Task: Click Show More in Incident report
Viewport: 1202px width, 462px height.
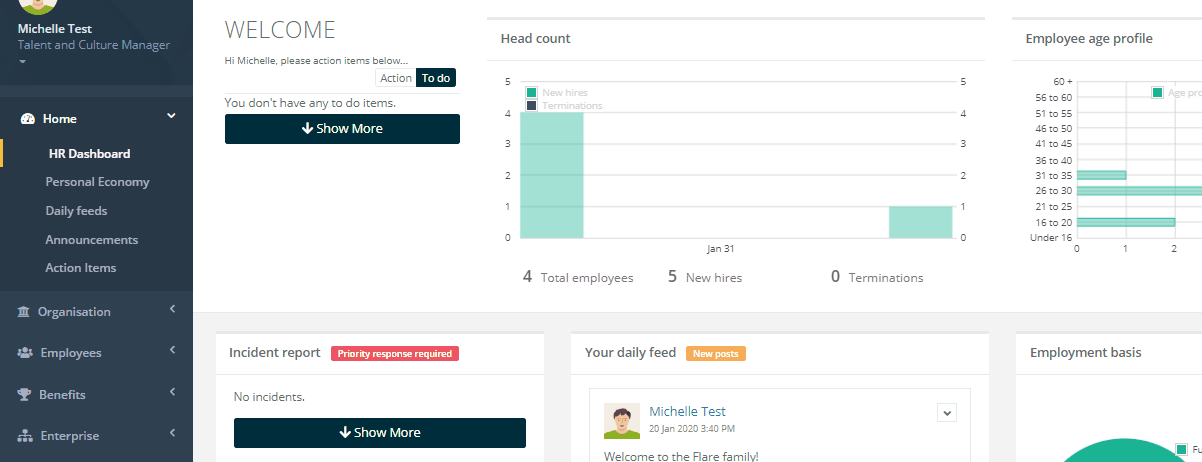Action: point(380,433)
